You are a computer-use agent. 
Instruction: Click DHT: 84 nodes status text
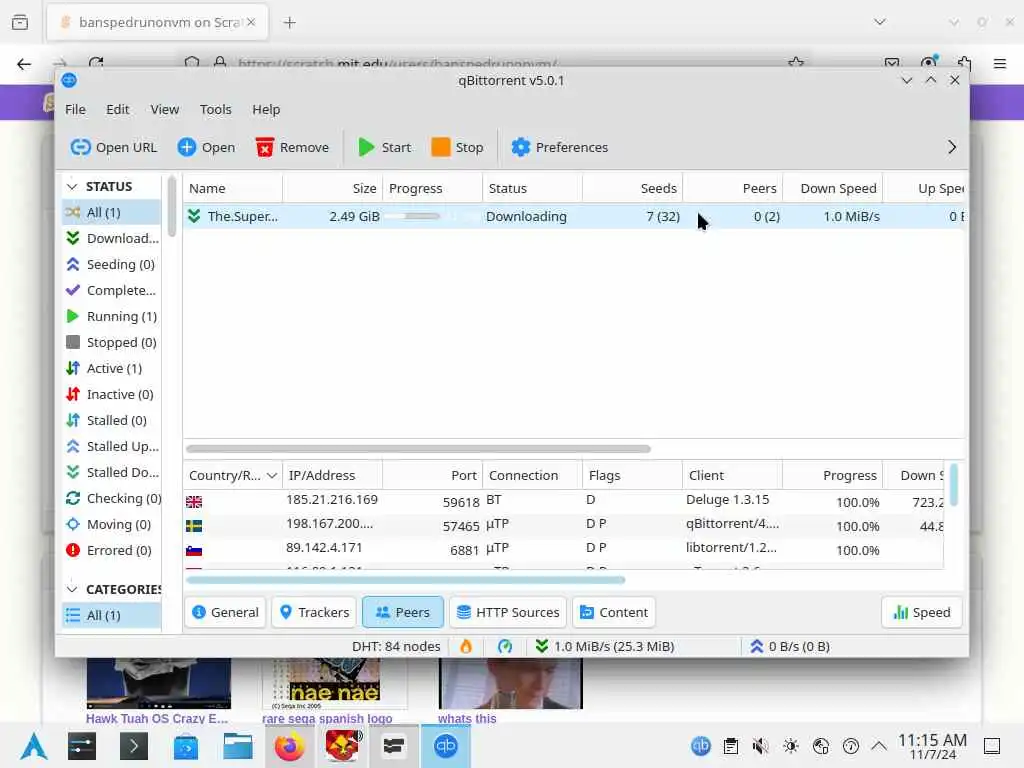tap(396, 647)
